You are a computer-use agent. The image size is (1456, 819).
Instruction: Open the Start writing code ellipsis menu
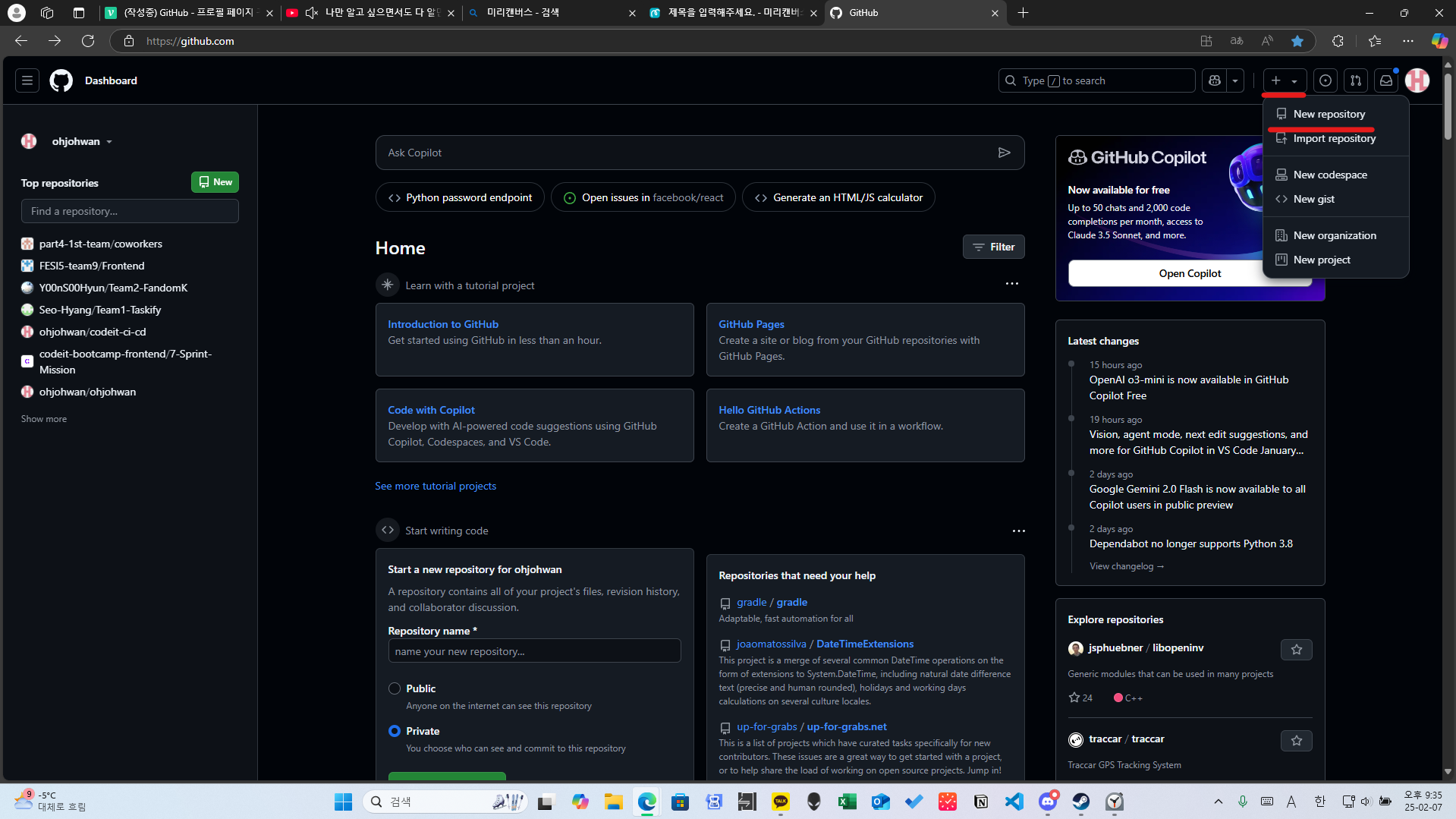[1018, 531]
